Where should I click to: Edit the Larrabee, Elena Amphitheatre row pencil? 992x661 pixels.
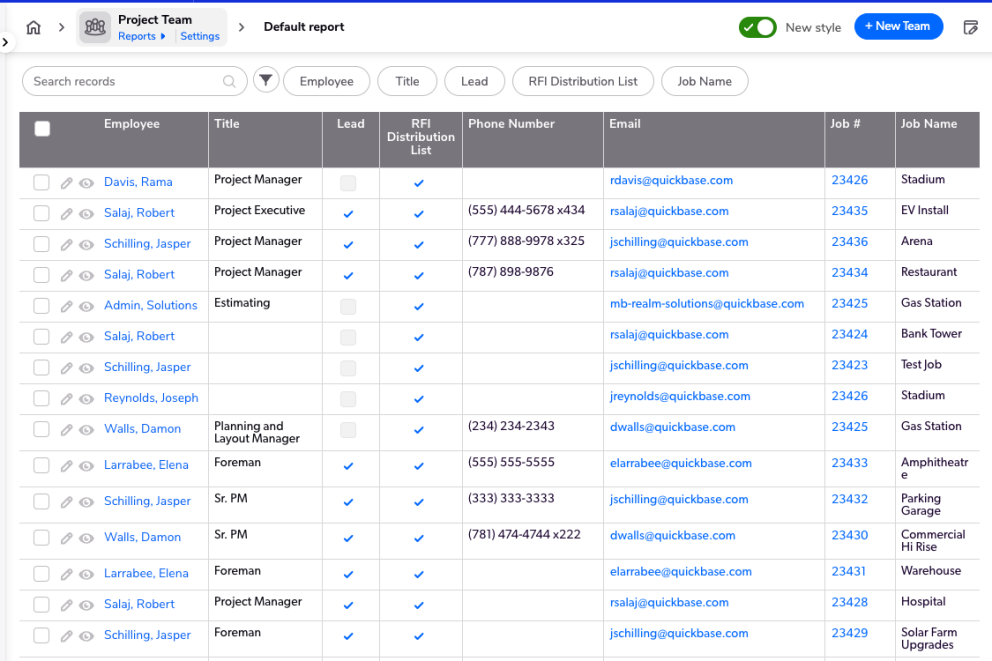67,466
